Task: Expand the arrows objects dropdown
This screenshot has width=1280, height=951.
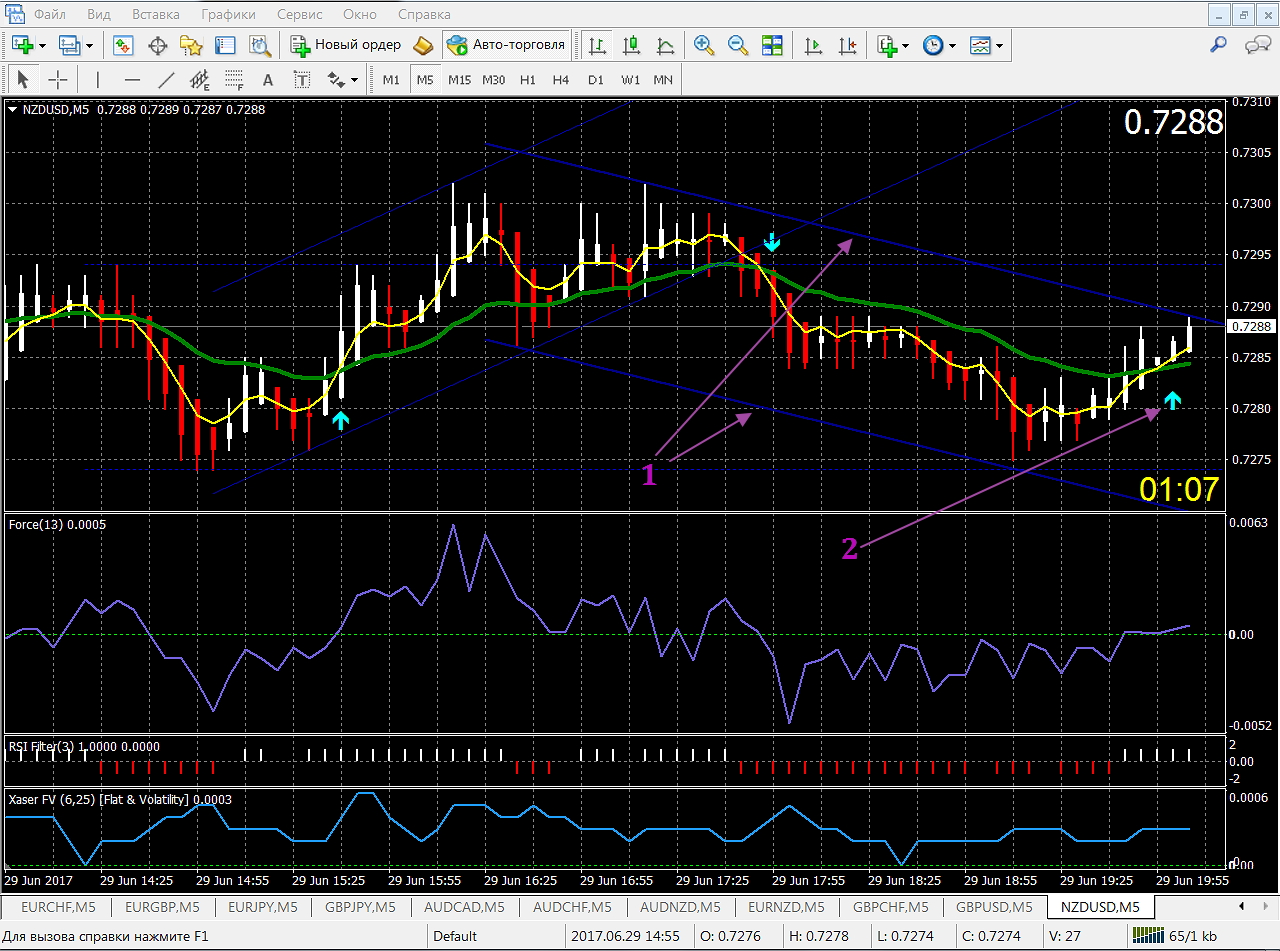Action: coord(355,81)
